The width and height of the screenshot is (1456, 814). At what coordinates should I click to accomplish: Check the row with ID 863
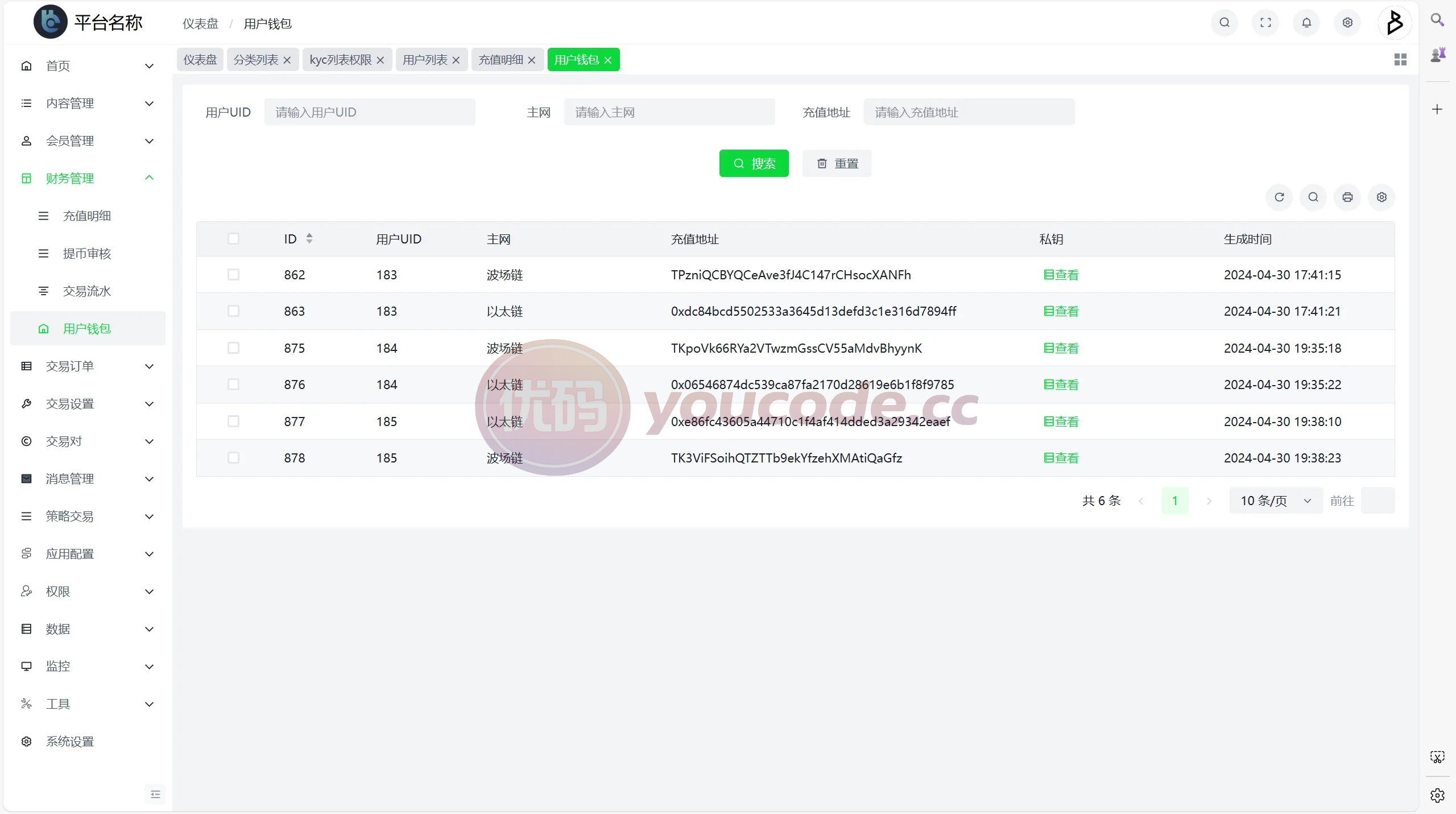tap(233, 311)
